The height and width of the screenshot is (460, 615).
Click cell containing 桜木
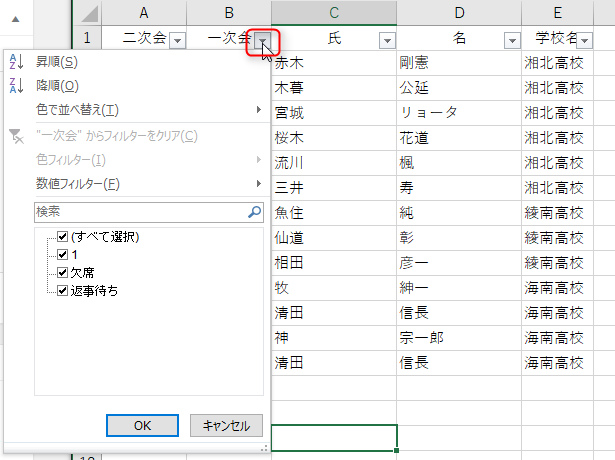[334, 138]
